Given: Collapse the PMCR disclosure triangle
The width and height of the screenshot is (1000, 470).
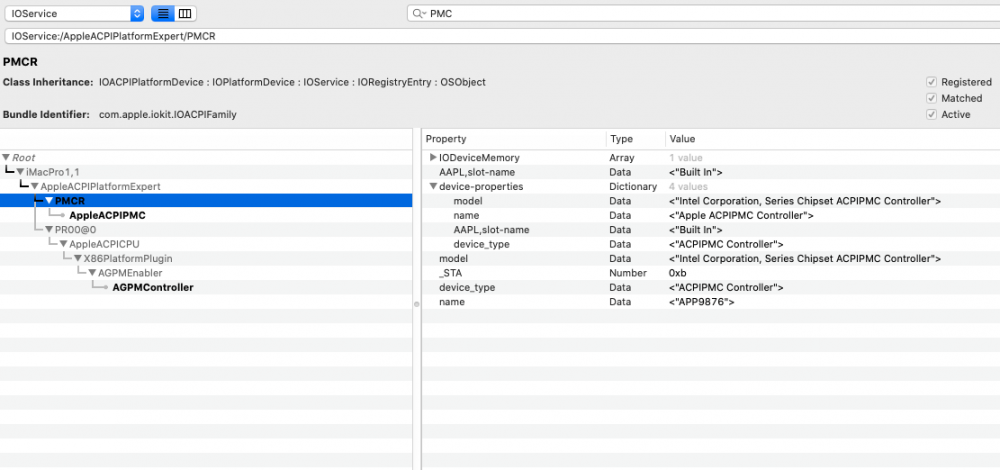Looking at the screenshot, I should coord(49,201).
